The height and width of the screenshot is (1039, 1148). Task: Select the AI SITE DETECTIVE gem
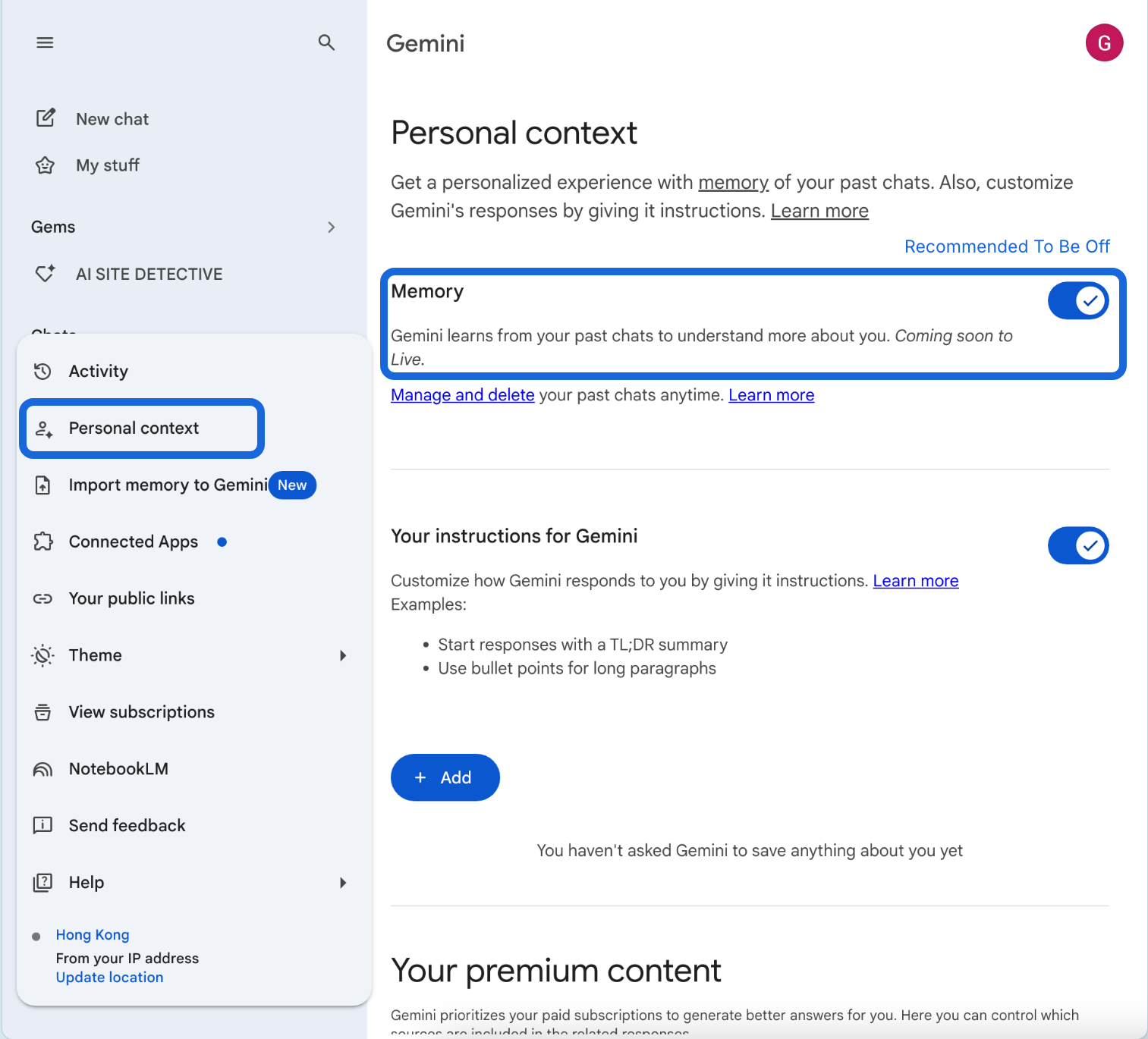pos(149,274)
